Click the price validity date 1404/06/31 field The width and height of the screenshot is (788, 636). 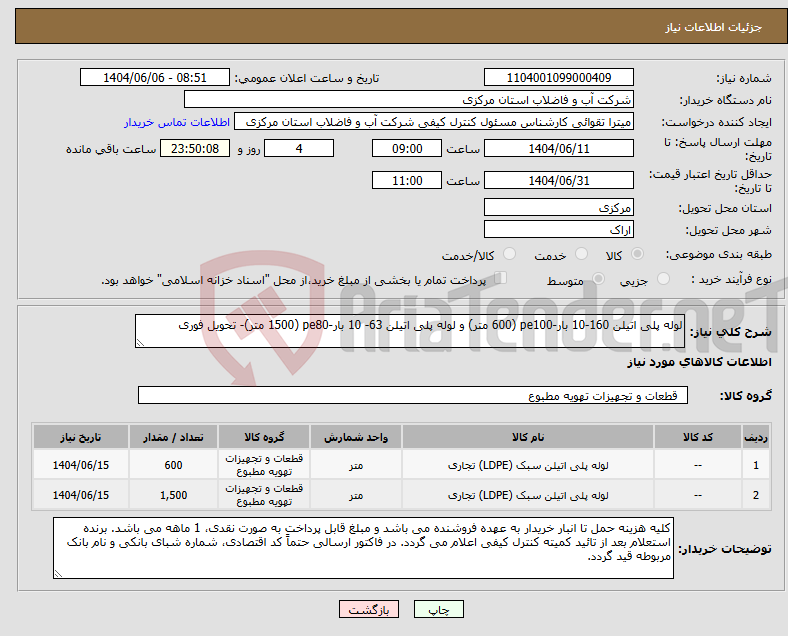pyautogui.click(x=558, y=181)
